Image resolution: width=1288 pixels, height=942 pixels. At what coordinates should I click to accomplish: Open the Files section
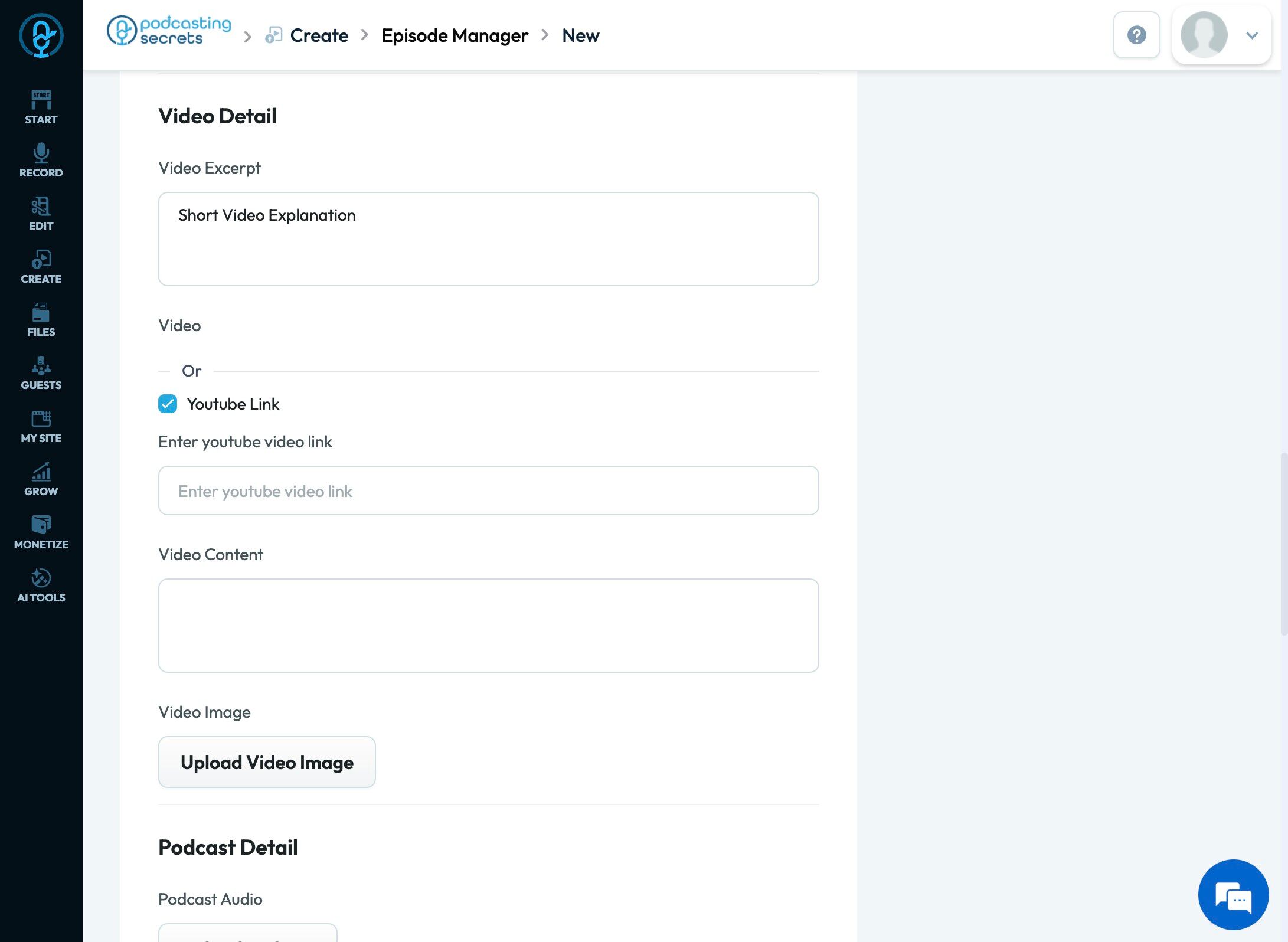(41, 320)
